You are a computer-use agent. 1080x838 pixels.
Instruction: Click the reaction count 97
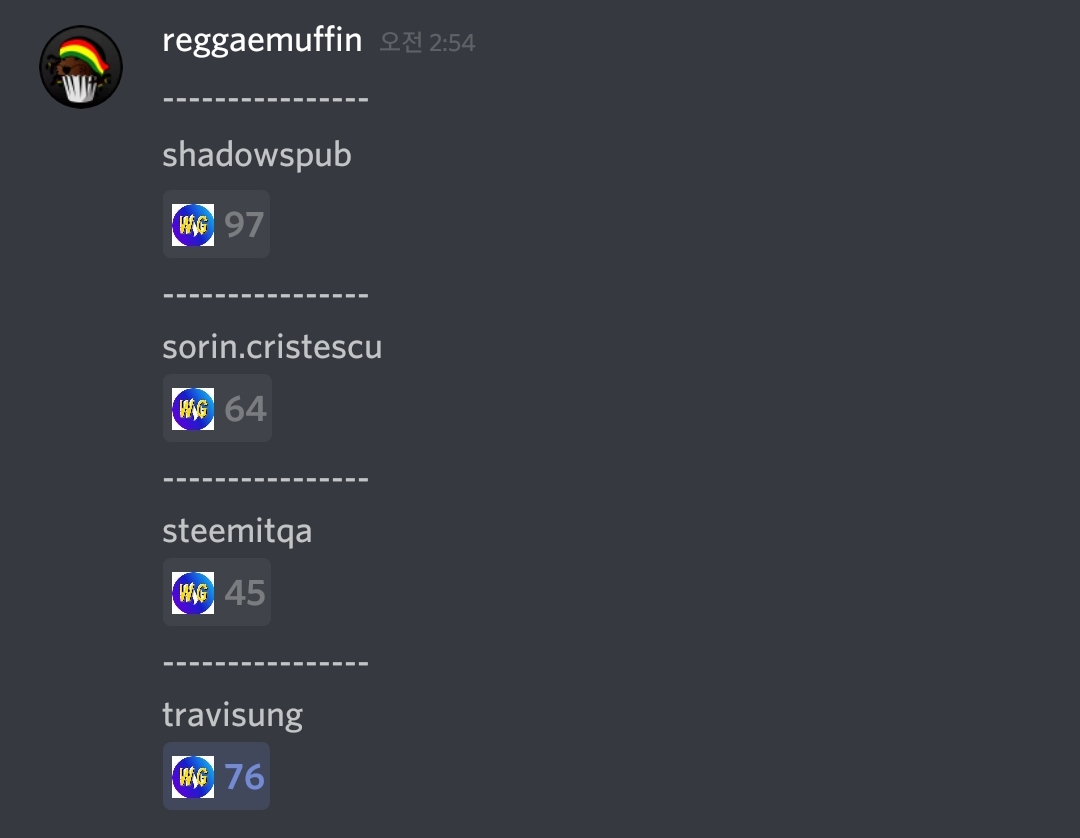tap(244, 224)
